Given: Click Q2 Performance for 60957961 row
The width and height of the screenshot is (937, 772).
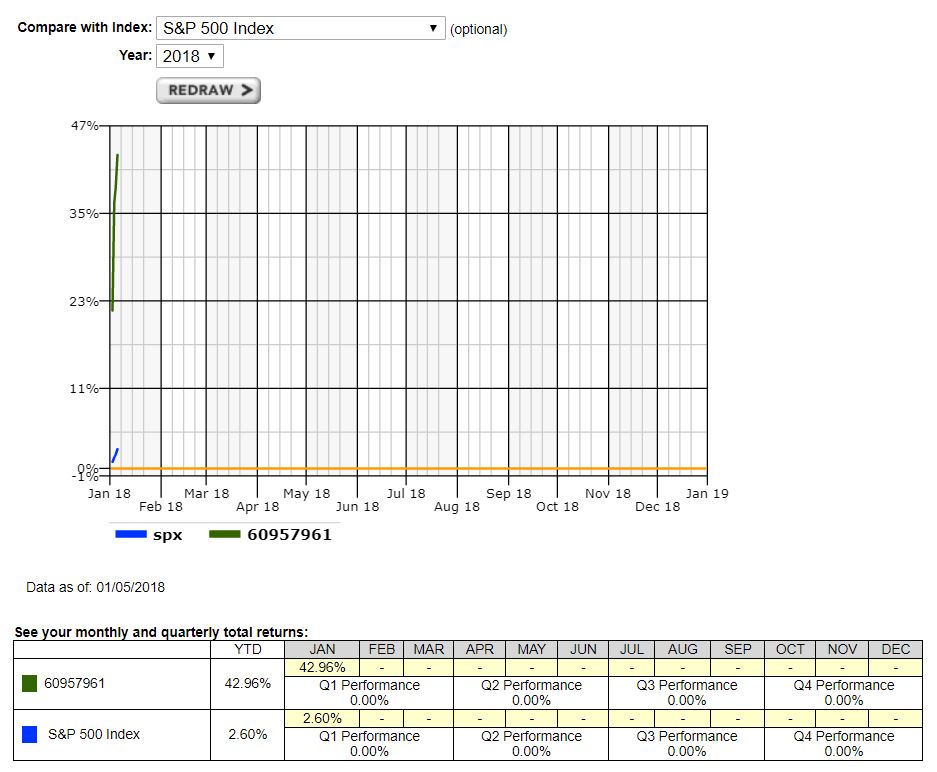Looking at the screenshot, I should [x=531, y=693].
